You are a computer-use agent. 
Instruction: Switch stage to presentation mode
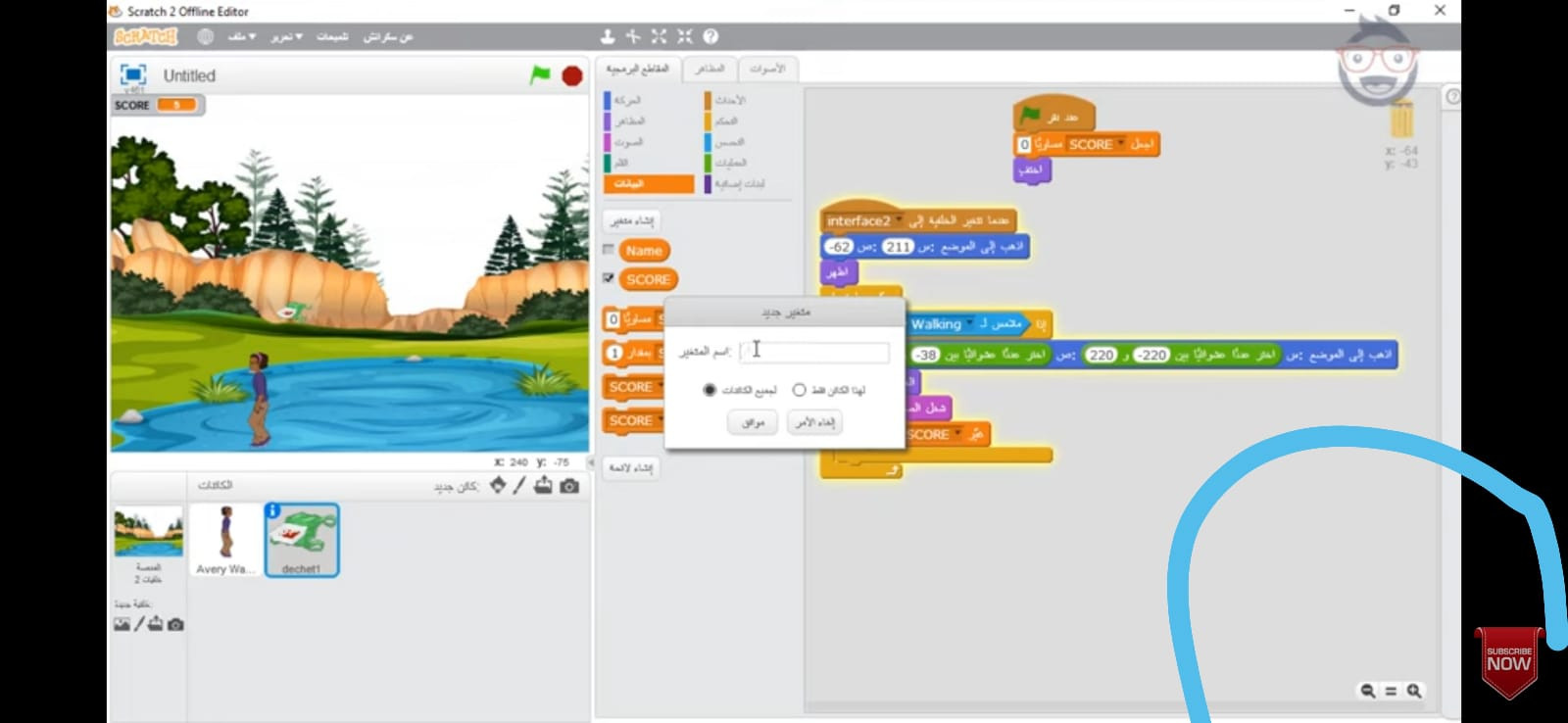133,75
